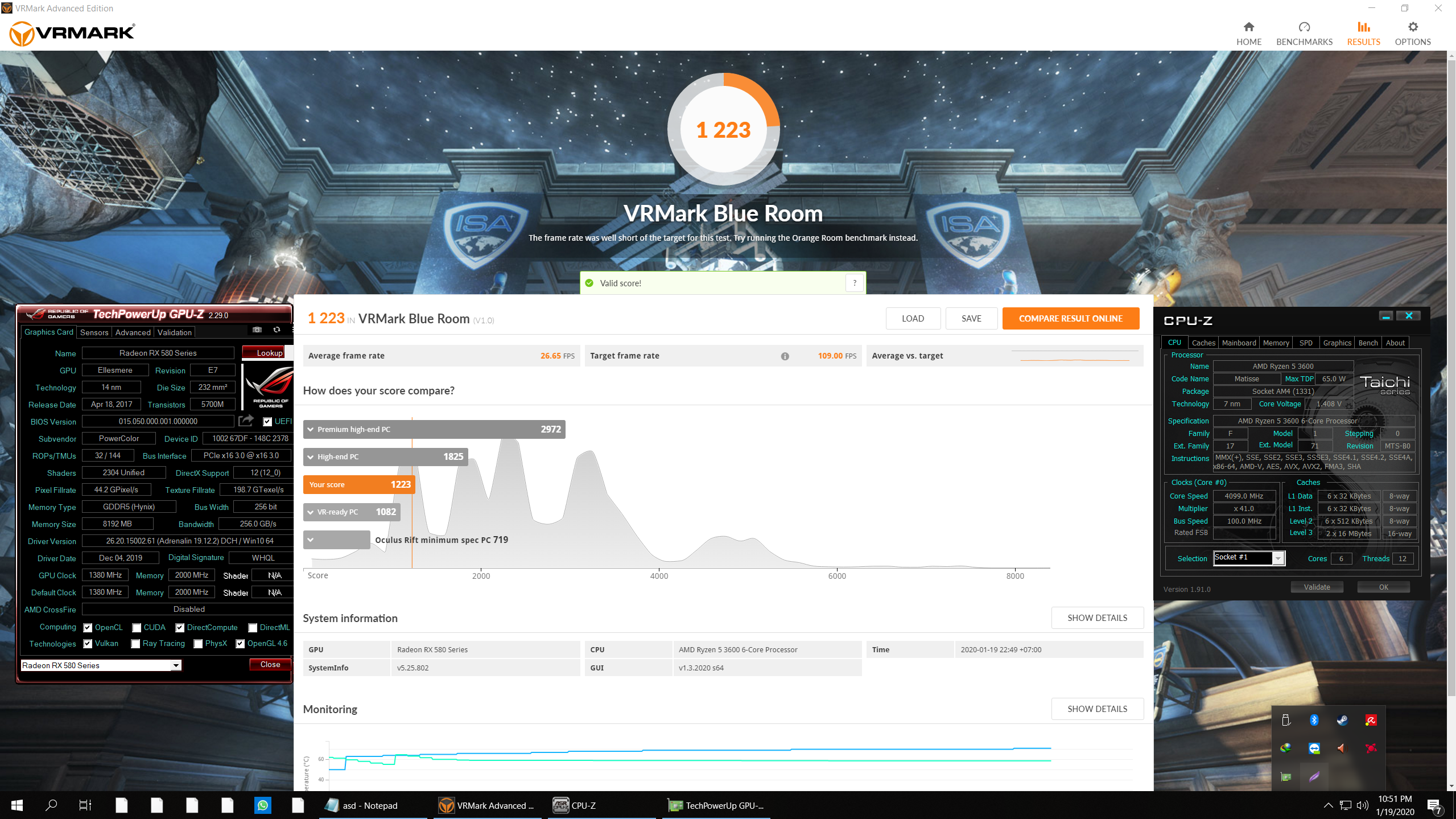This screenshot has width=1456, height=819.
Task: Open the Socket #1 selection dropdown in CPU-Z
Action: (x=1278, y=558)
